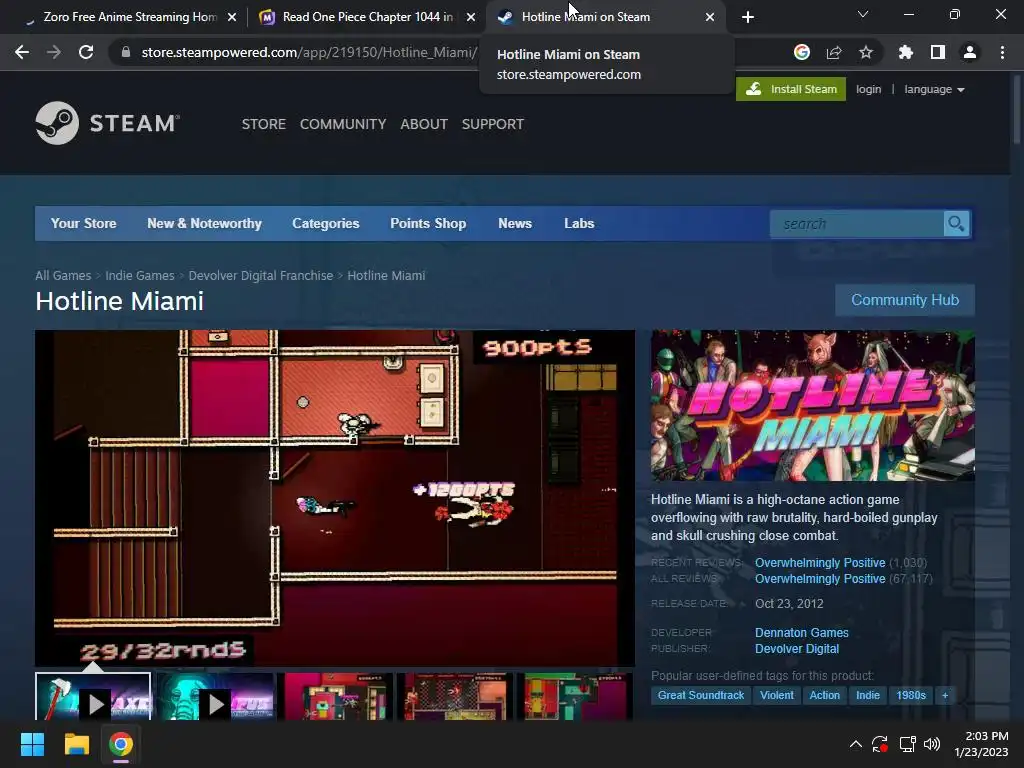Select the 1980s tag
This screenshot has width=1024, height=768.
911,696
